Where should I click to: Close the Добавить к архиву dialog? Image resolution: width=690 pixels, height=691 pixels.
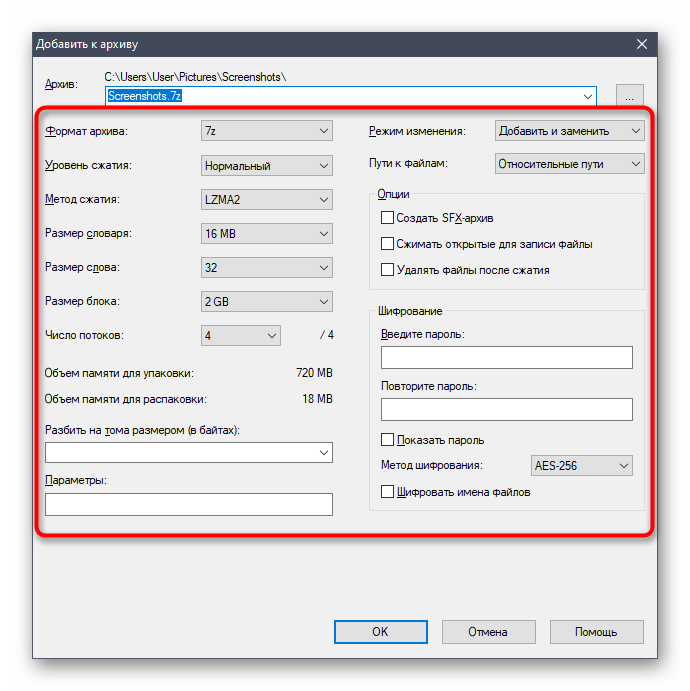[x=642, y=44]
